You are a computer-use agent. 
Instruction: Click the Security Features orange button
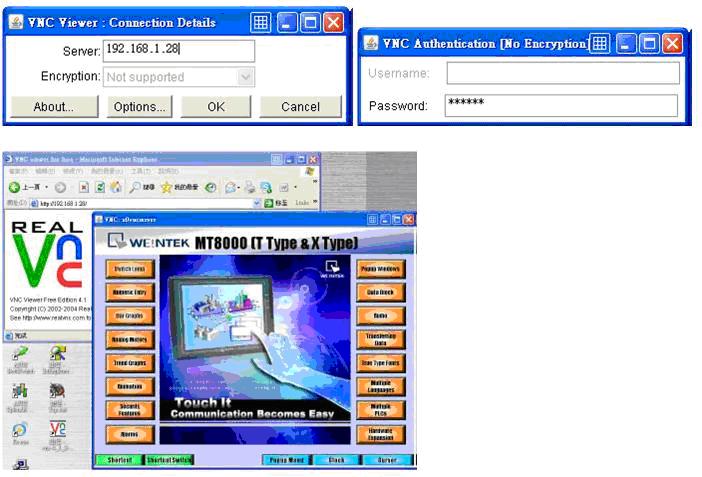[x=130, y=410]
